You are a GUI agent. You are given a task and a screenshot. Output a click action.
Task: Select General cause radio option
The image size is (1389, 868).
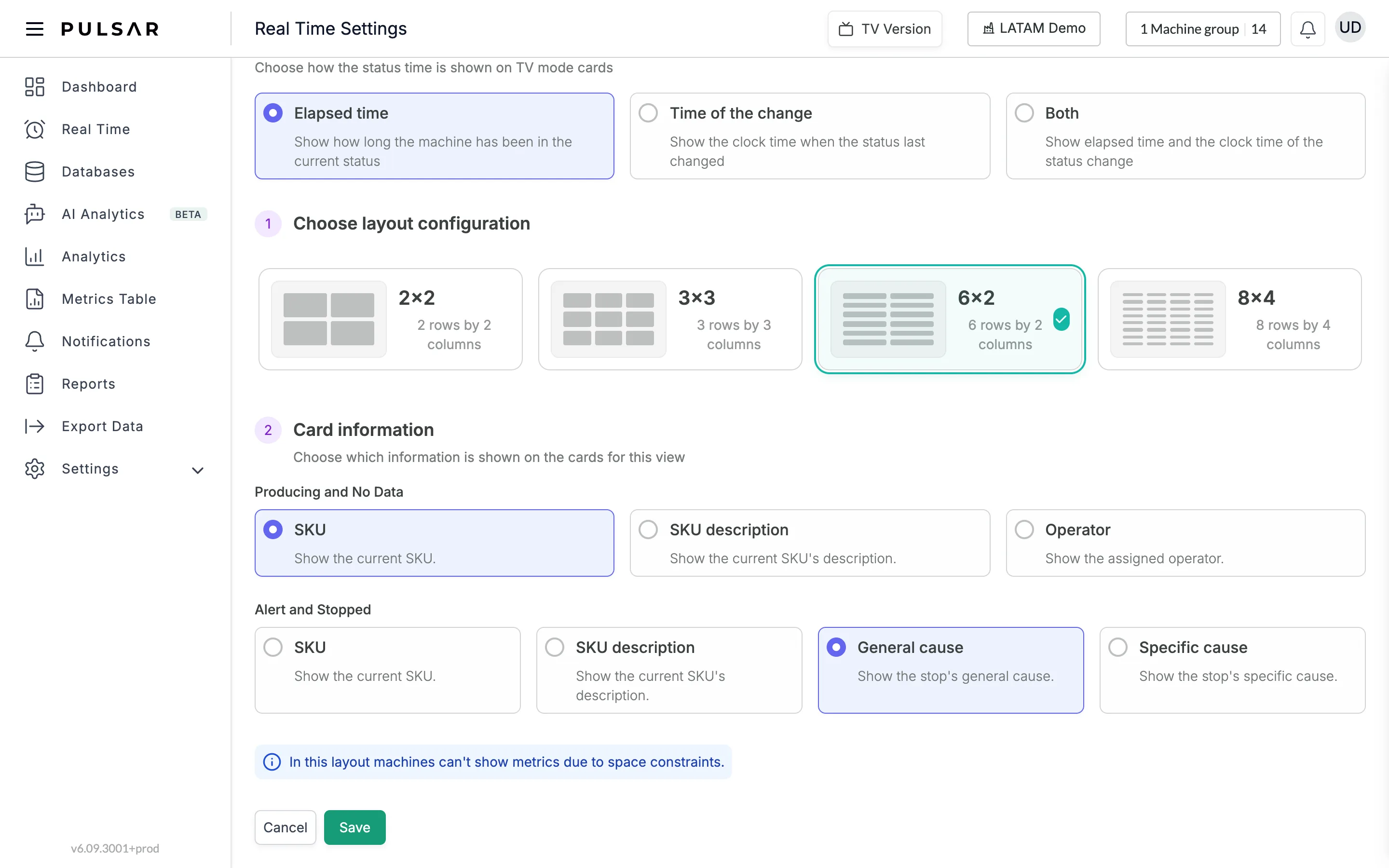pyautogui.click(x=951, y=670)
